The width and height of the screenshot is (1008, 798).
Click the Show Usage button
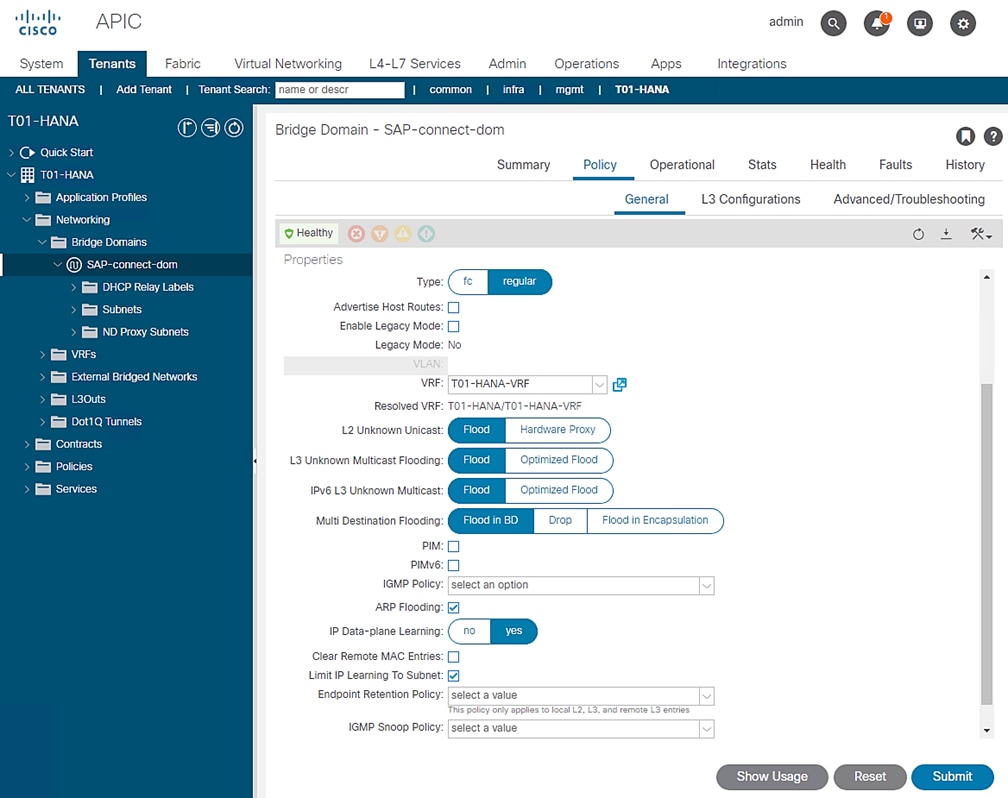[771, 777]
